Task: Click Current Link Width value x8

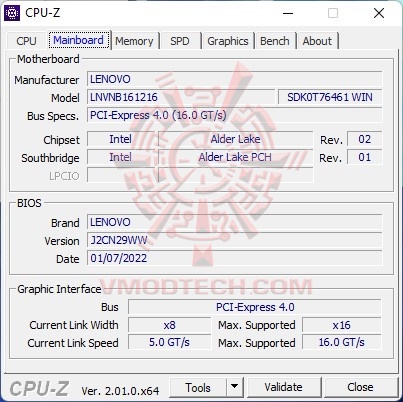Action: pos(169,325)
